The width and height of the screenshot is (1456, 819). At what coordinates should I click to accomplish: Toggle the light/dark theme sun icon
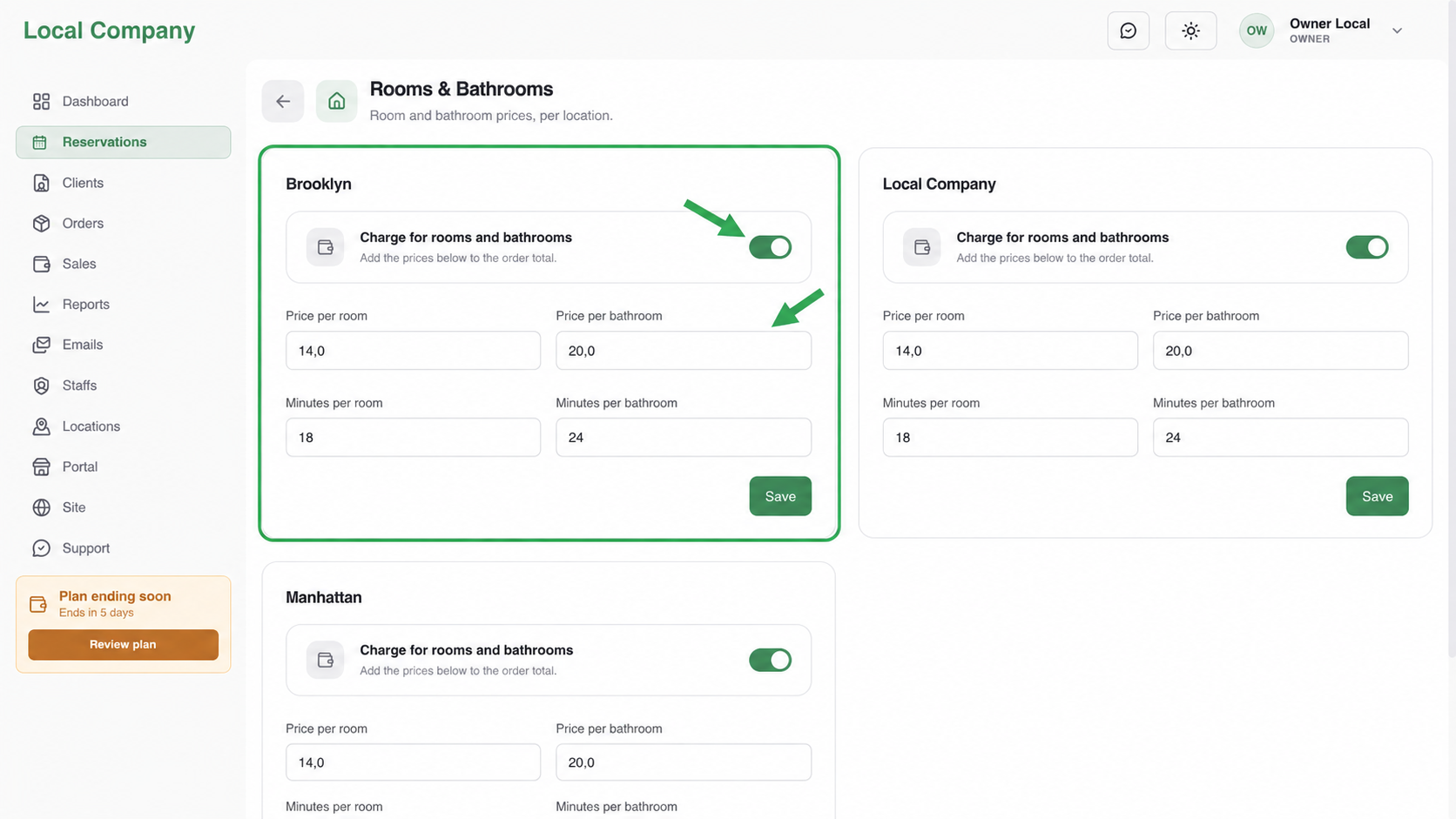[x=1190, y=30]
